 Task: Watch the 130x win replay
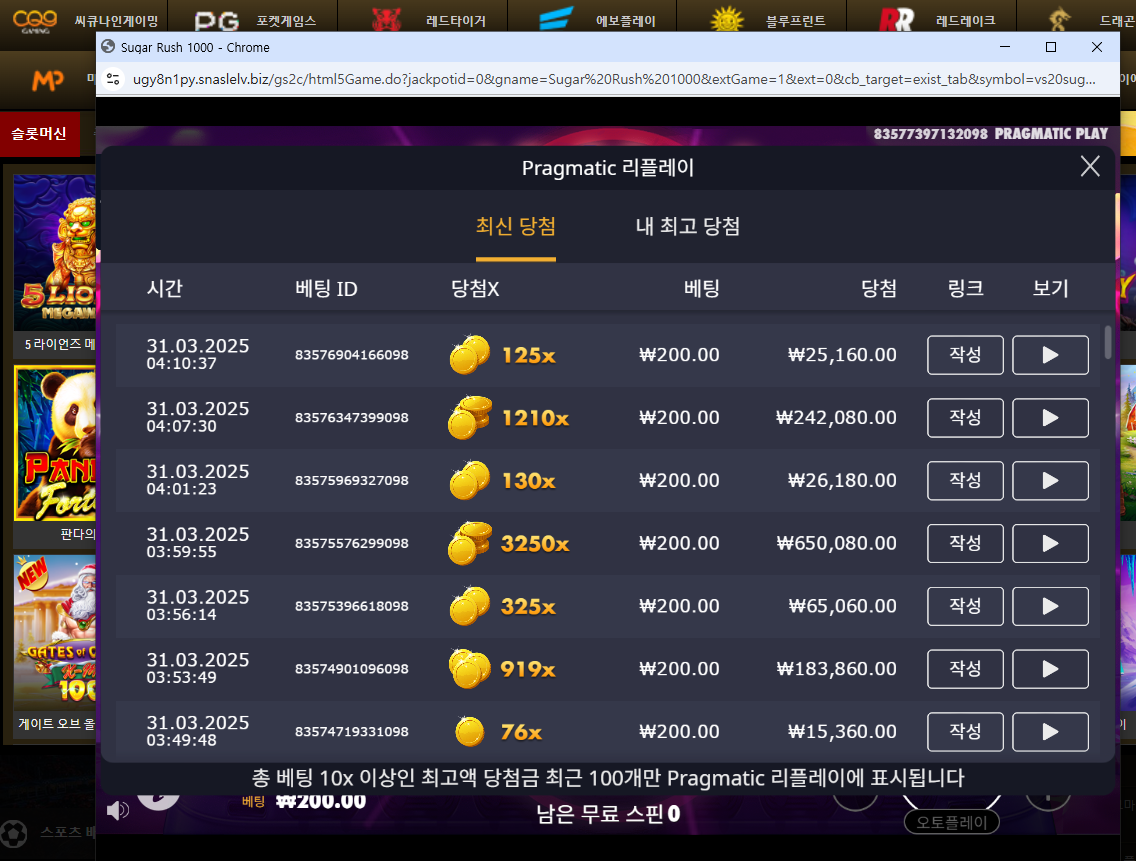(1050, 481)
